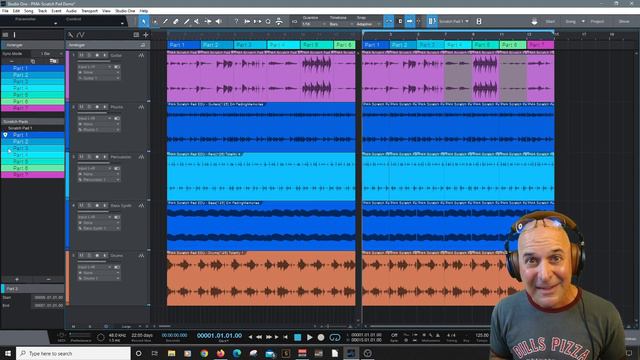Return to zero transport button
Image resolution: width=640 pixels, height=360 pixels.
(285, 337)
